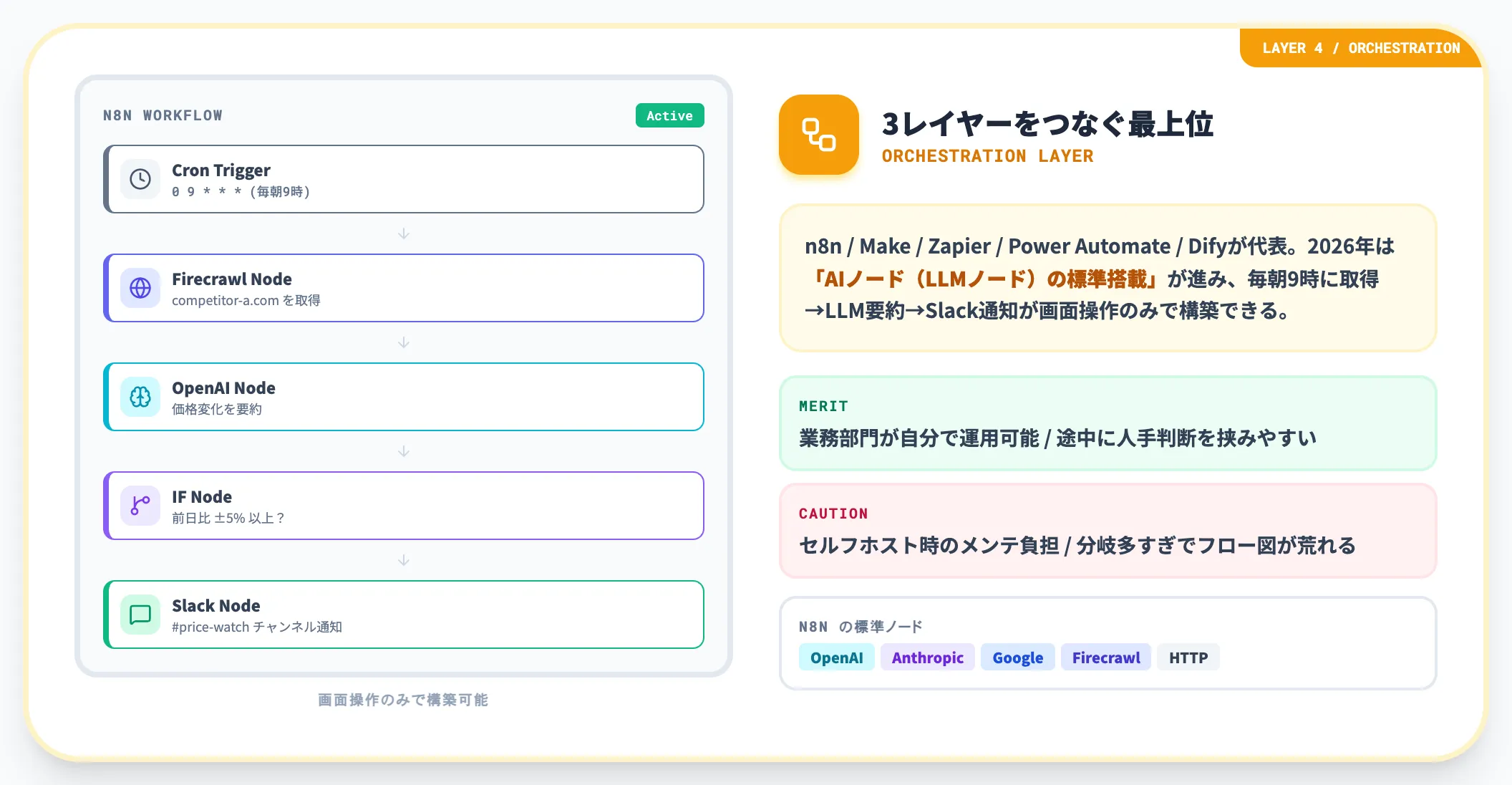Click the '3レイヤーをつなぐ最上位' heading
Image resolution: width=1512 pixels, height=785 pixels.
pyautogui.click(x=1047, y=124)
